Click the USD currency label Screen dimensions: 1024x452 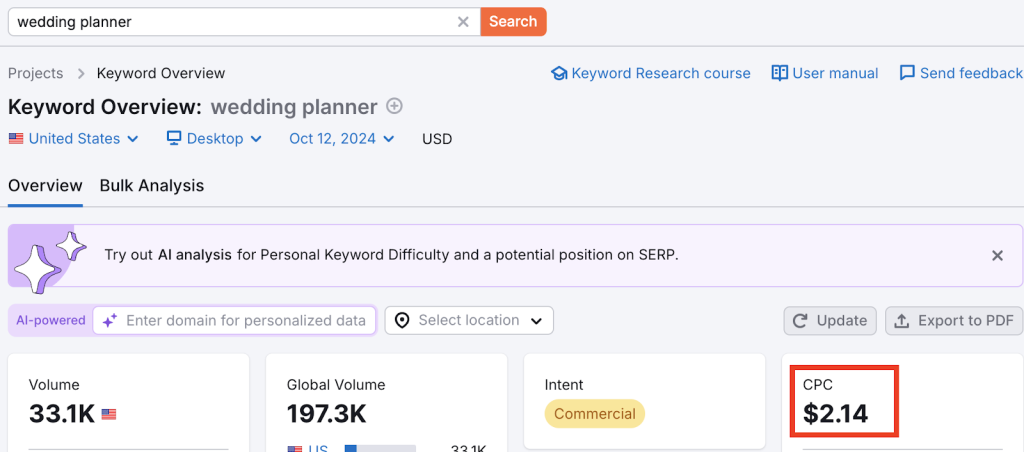coord(437,138)
